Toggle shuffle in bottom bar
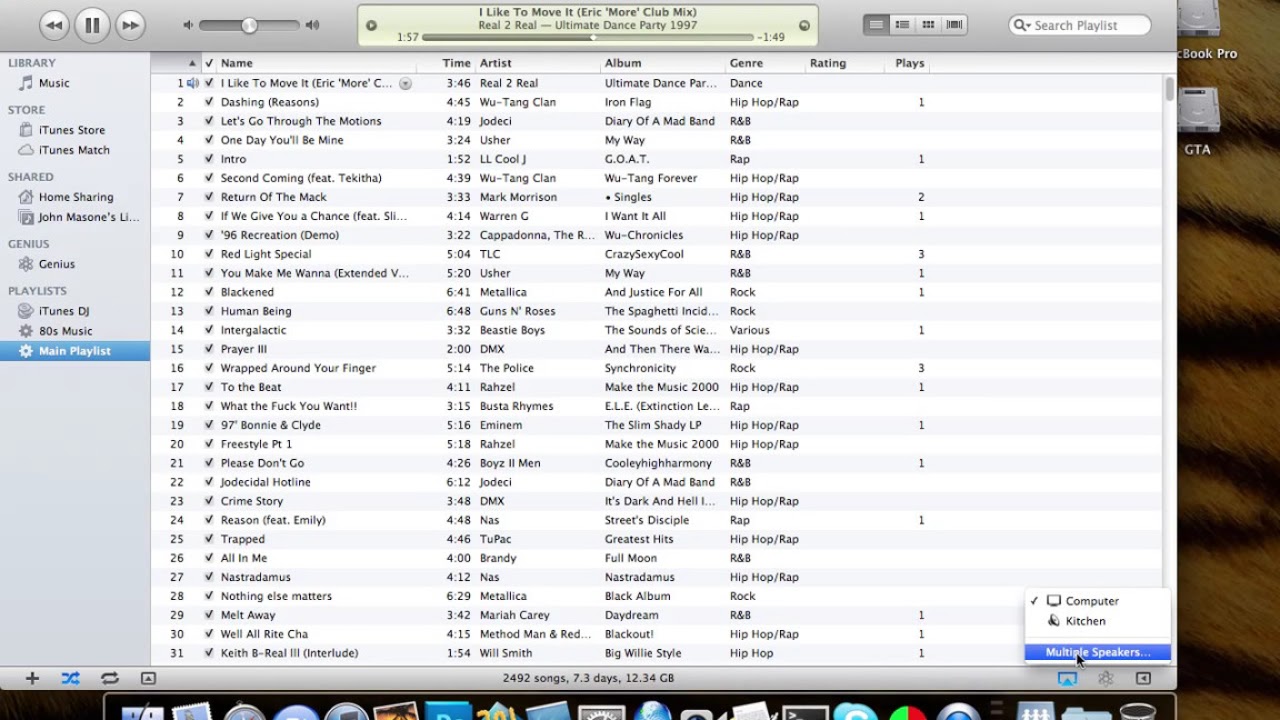Viewport: 1280px width, 720px height. [x=70, y=678]
